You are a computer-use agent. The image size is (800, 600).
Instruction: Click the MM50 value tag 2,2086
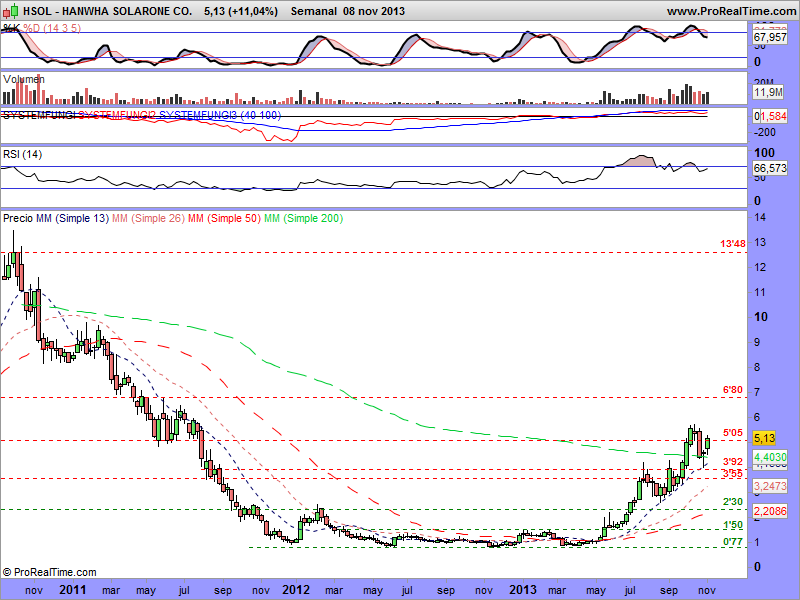770,511
